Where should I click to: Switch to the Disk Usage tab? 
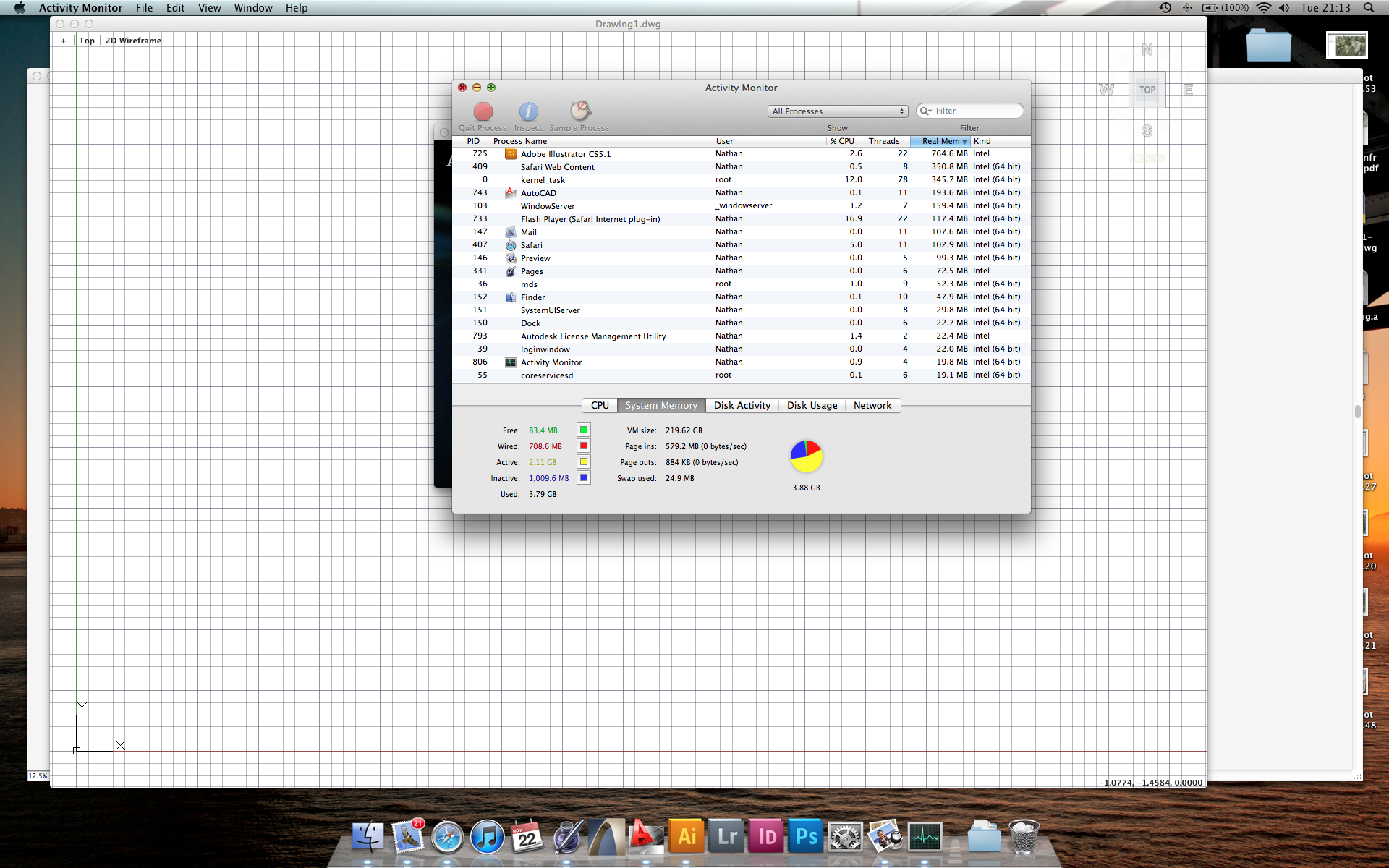[812, 405]
